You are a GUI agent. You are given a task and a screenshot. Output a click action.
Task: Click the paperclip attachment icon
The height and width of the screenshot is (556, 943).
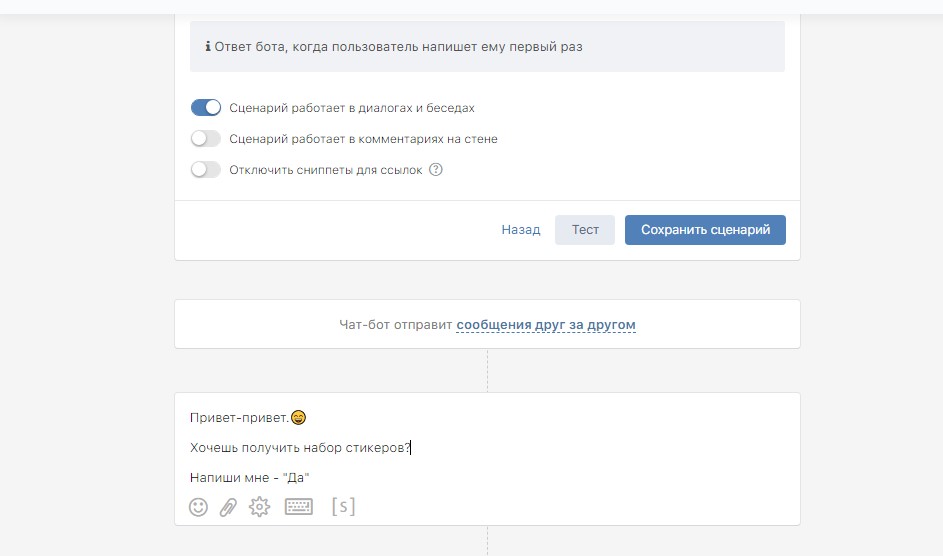tap(228, 507)
